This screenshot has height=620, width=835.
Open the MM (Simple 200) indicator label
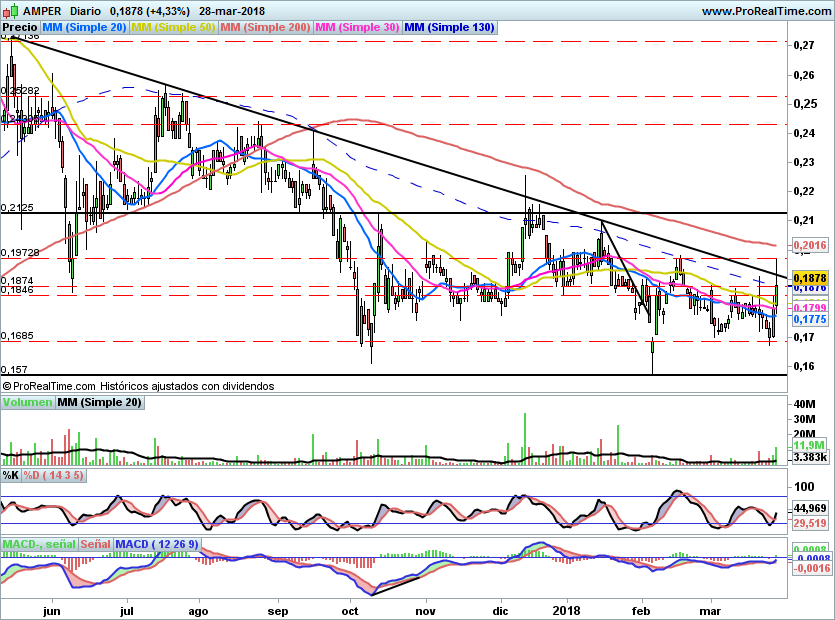[x=265, y=27]
